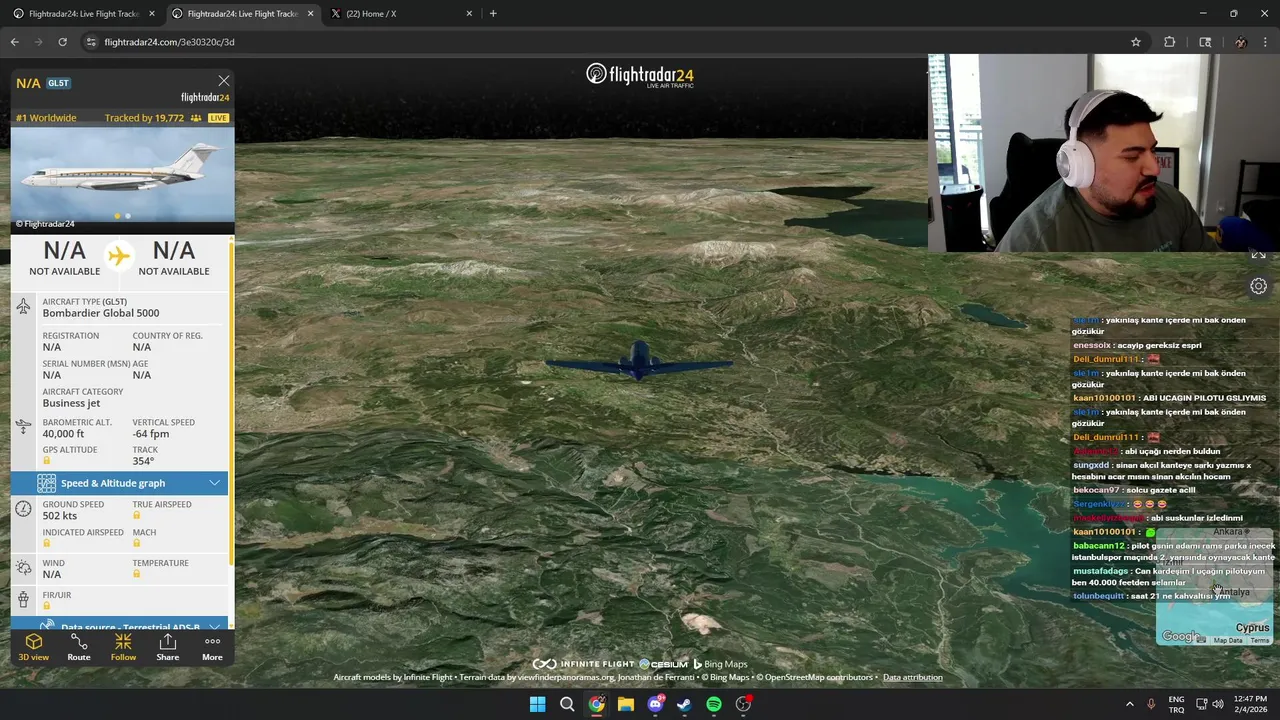
Task: Open the Chrome profile avatar
Action: tap(1240, 42)
